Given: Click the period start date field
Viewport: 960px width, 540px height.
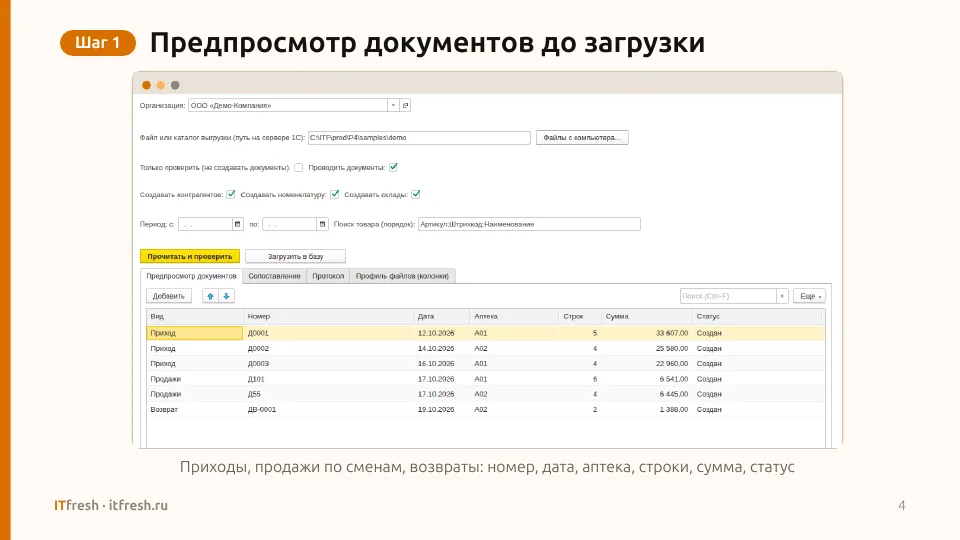Looking at the screenshot, I should (x=205, y=224).
